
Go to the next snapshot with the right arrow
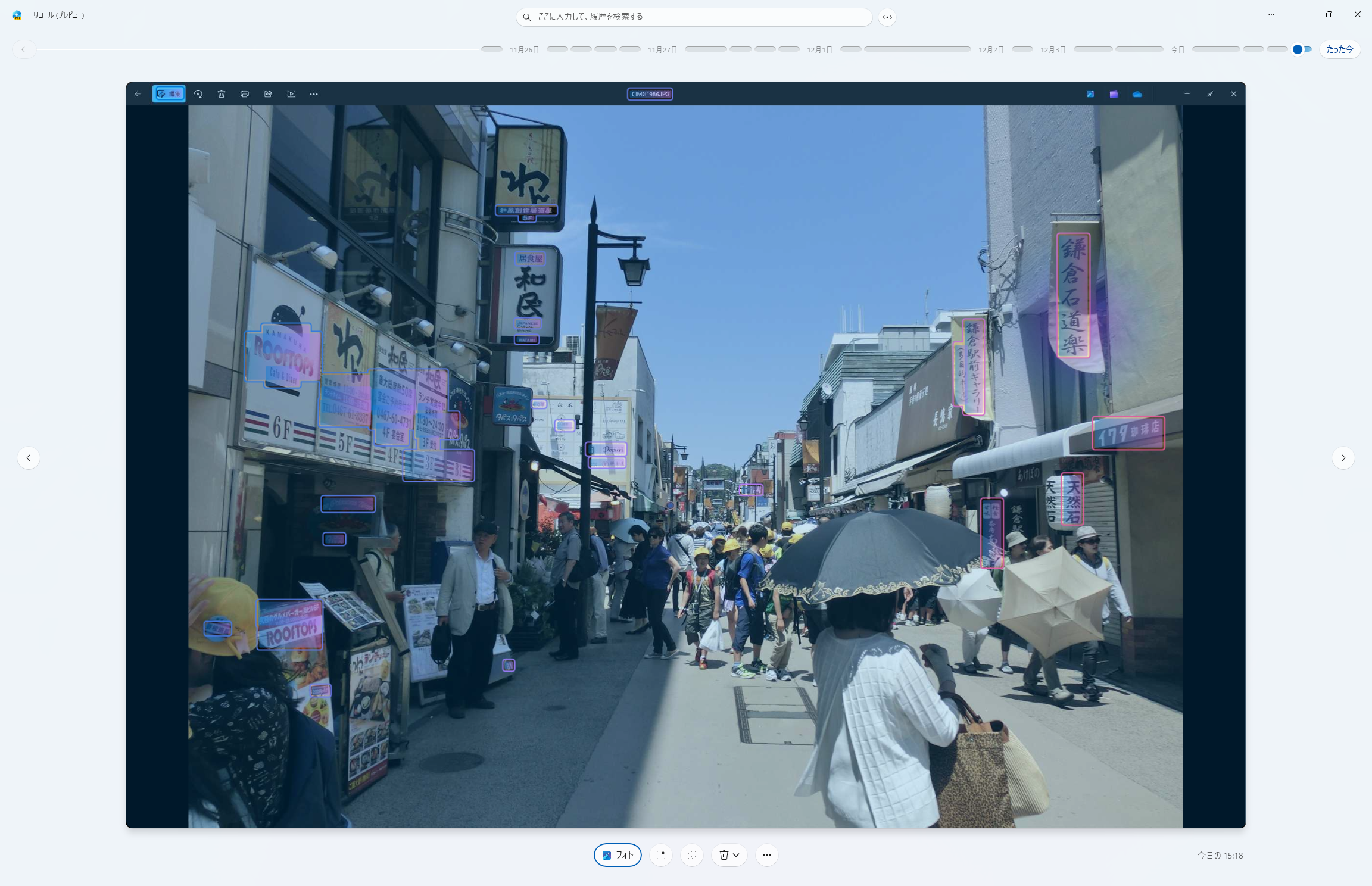tap(1343, 458)
